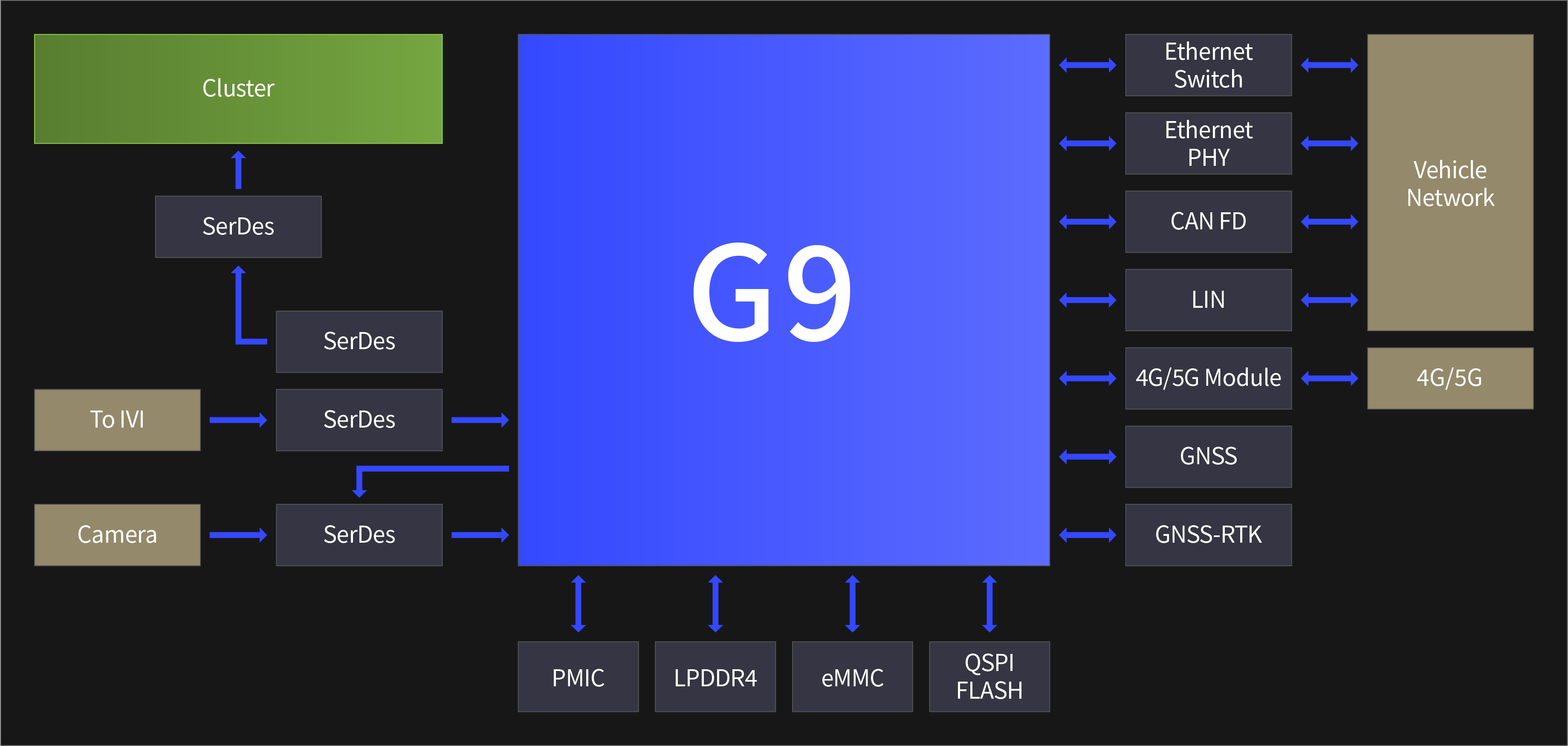Click the LIN block
Screen dimensions: 1568x746
[x=1208, y=300]
